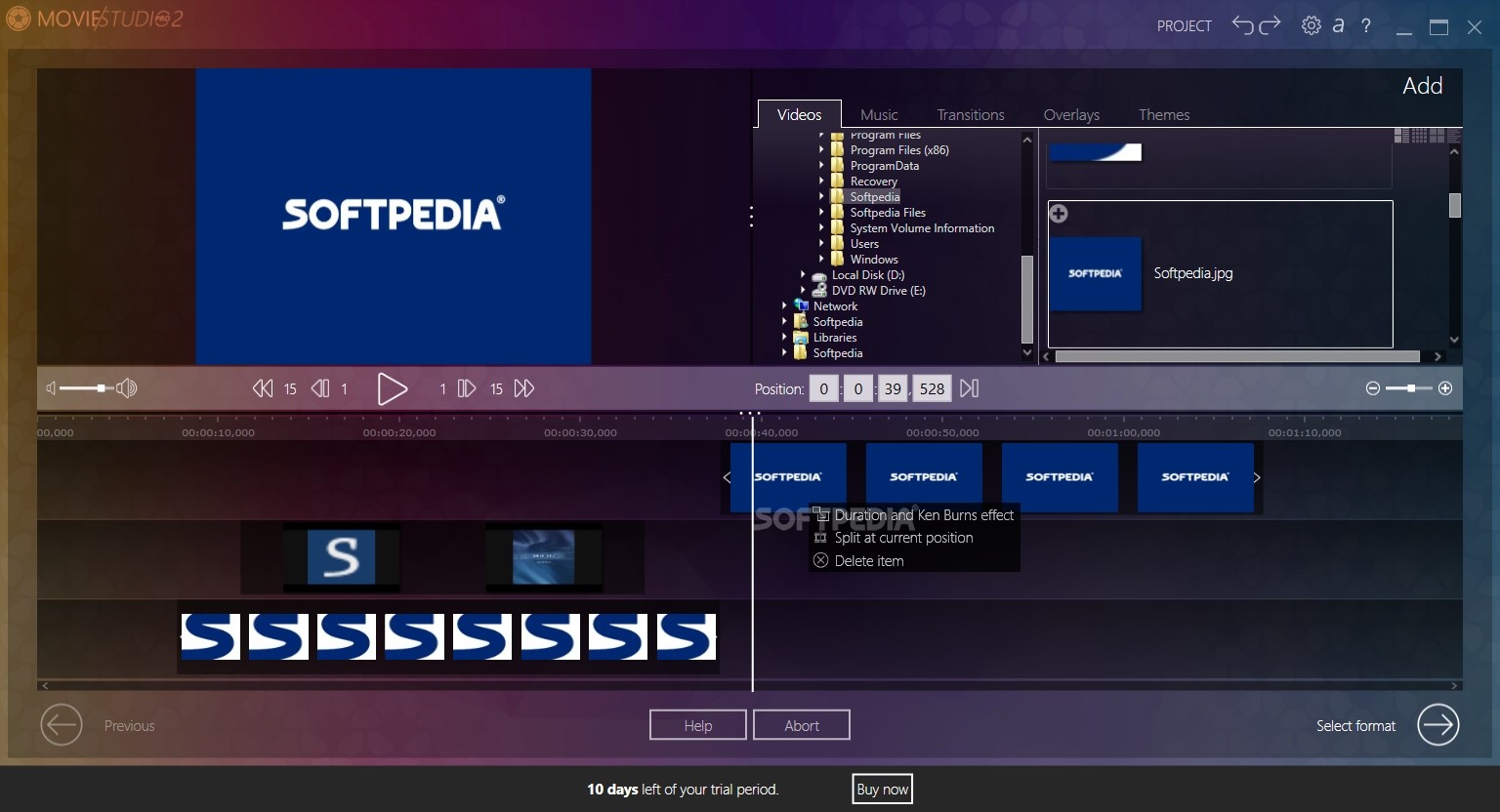Switch to the Music tab
The height and width of the screenshot is (812, 1500).
coord(879,114)
